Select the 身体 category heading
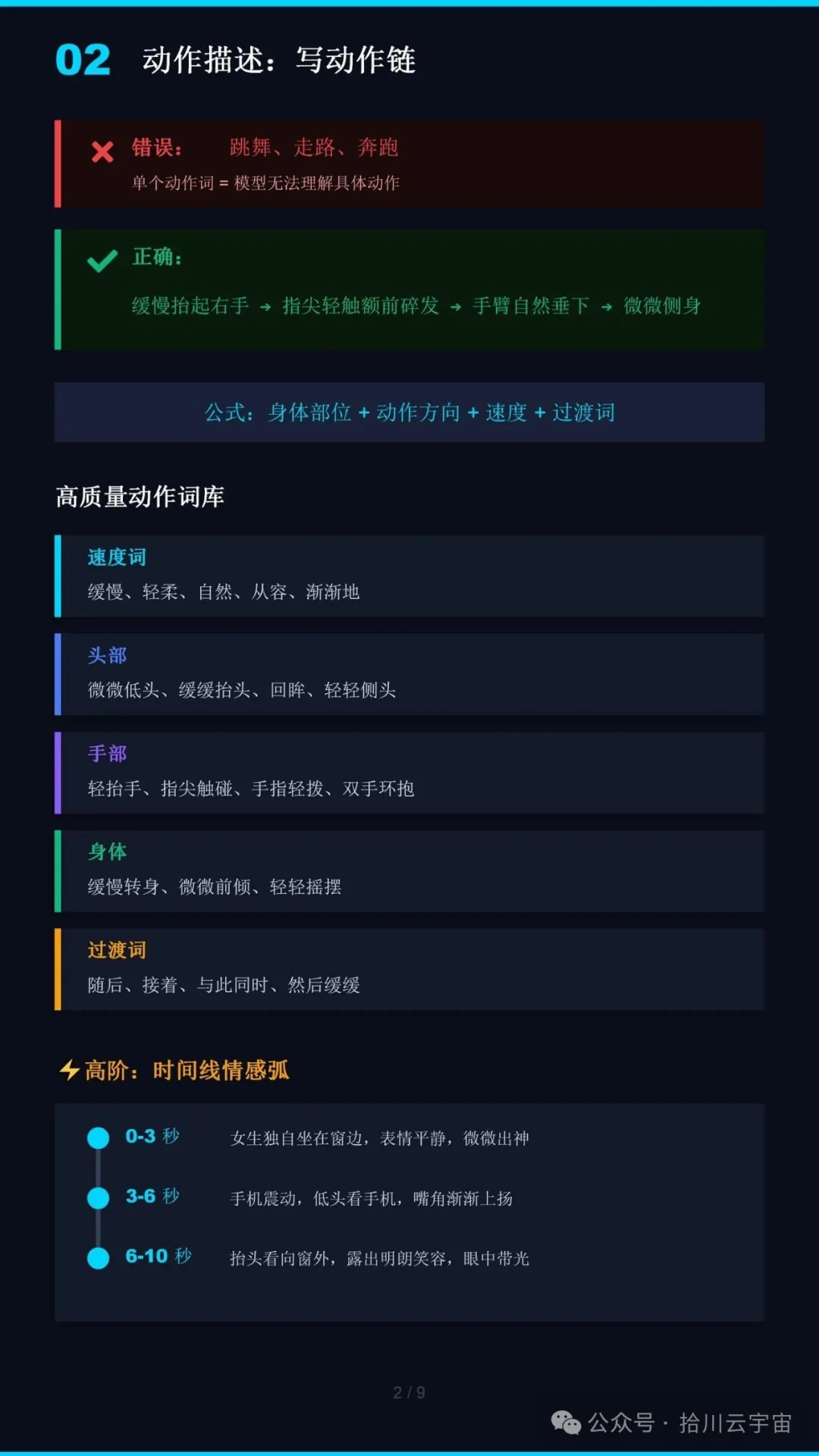The image size is (819, 1456). (108, 852)
